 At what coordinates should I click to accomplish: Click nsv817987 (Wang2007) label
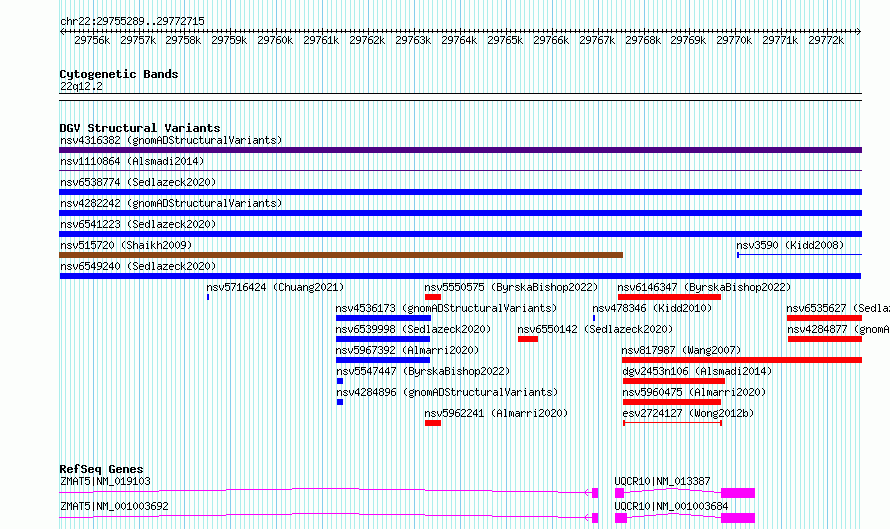pyautogui.click(x=681, y=350)
